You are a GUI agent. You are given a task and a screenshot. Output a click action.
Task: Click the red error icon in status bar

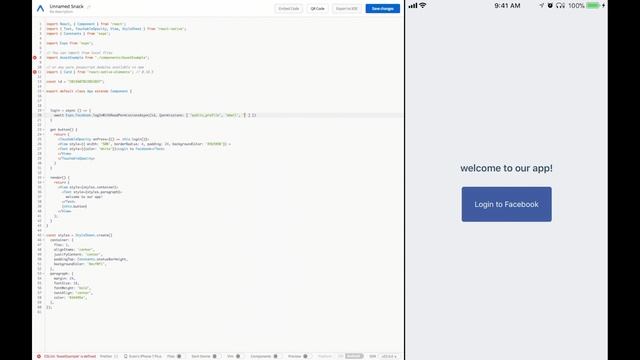39,356
